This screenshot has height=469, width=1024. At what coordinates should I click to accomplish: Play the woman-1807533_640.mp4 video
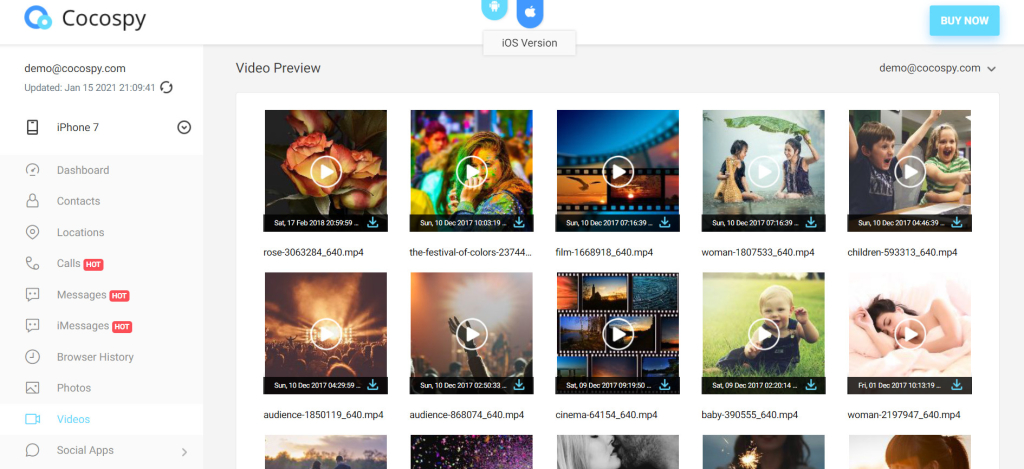click(763, 172)
